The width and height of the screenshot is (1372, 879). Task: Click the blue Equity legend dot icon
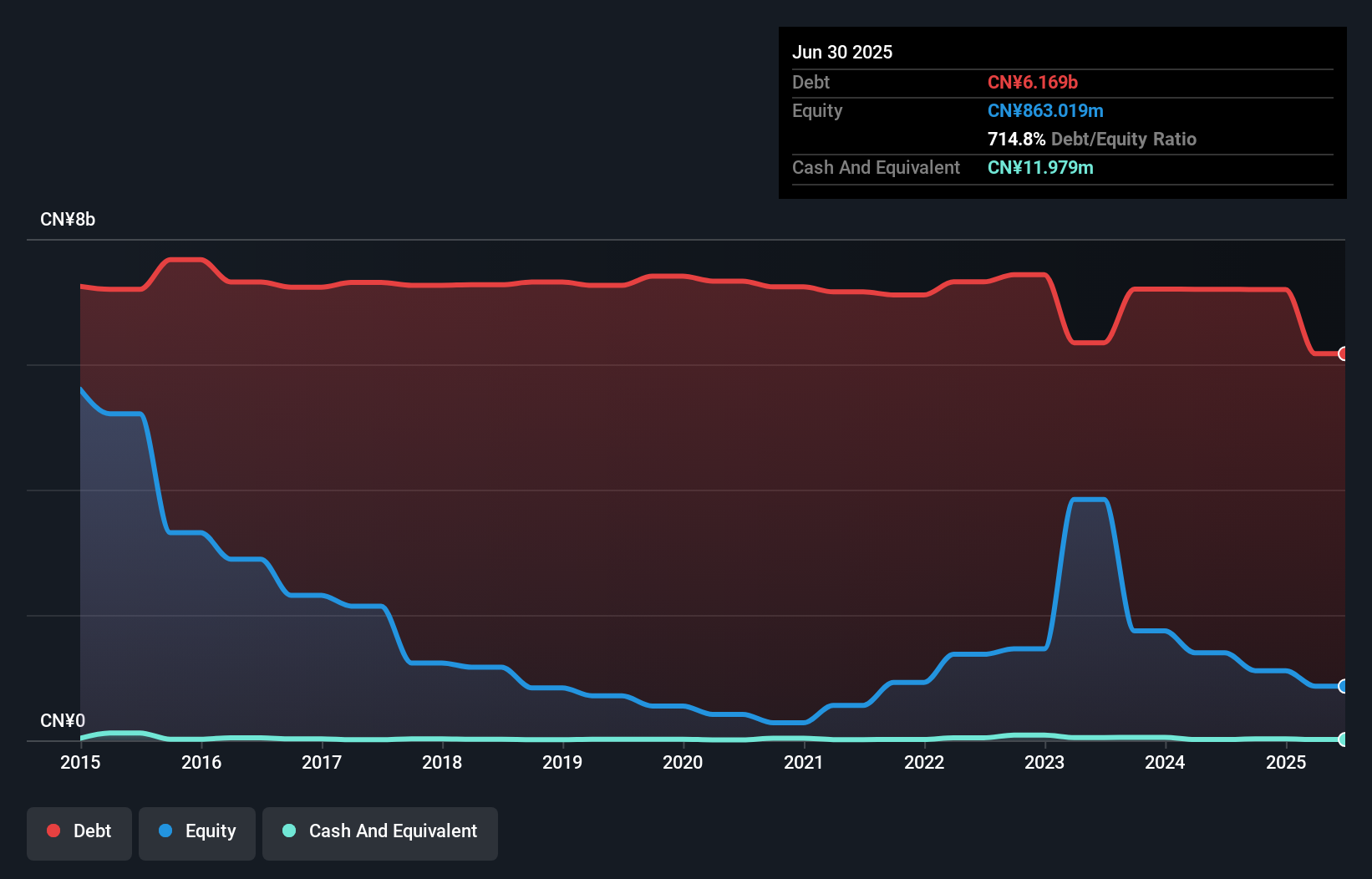[x=166, y=831]
